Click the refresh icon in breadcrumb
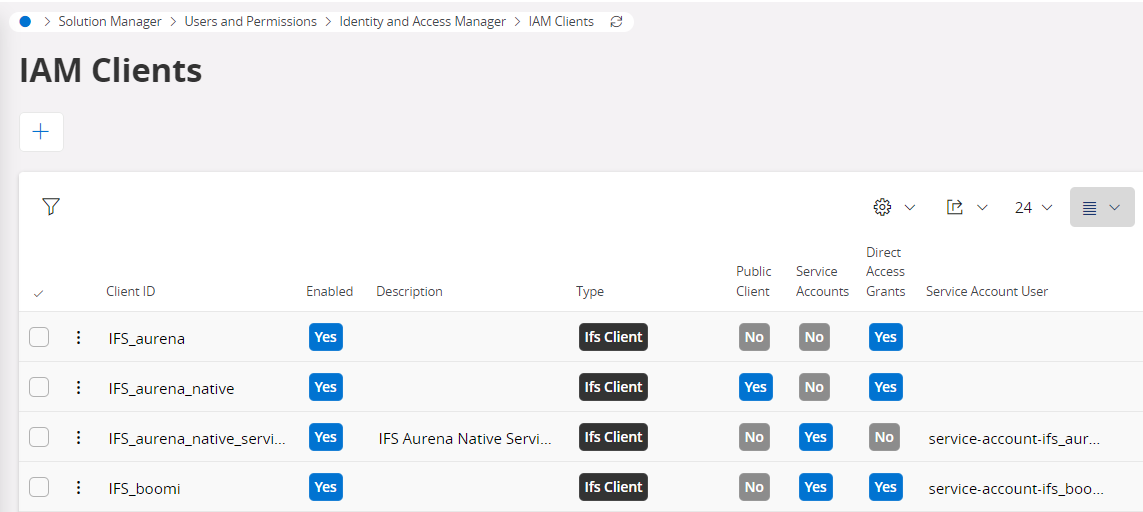 (616, 22)
